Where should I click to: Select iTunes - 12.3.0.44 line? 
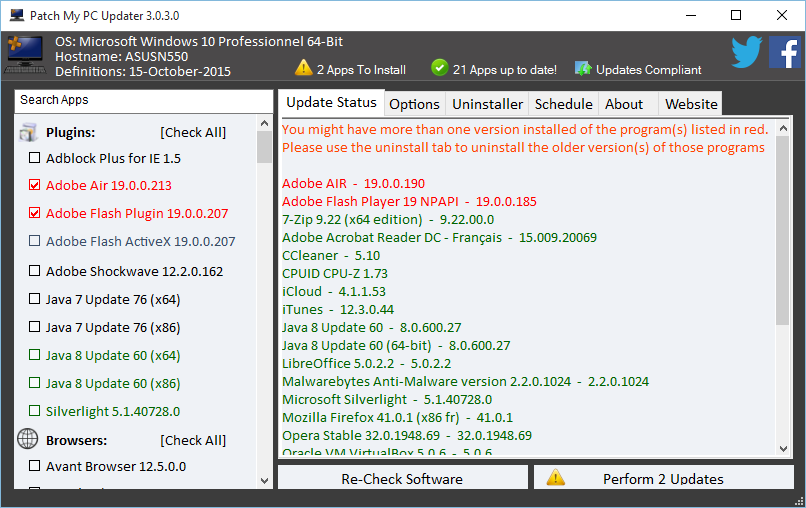pos(338,309)
